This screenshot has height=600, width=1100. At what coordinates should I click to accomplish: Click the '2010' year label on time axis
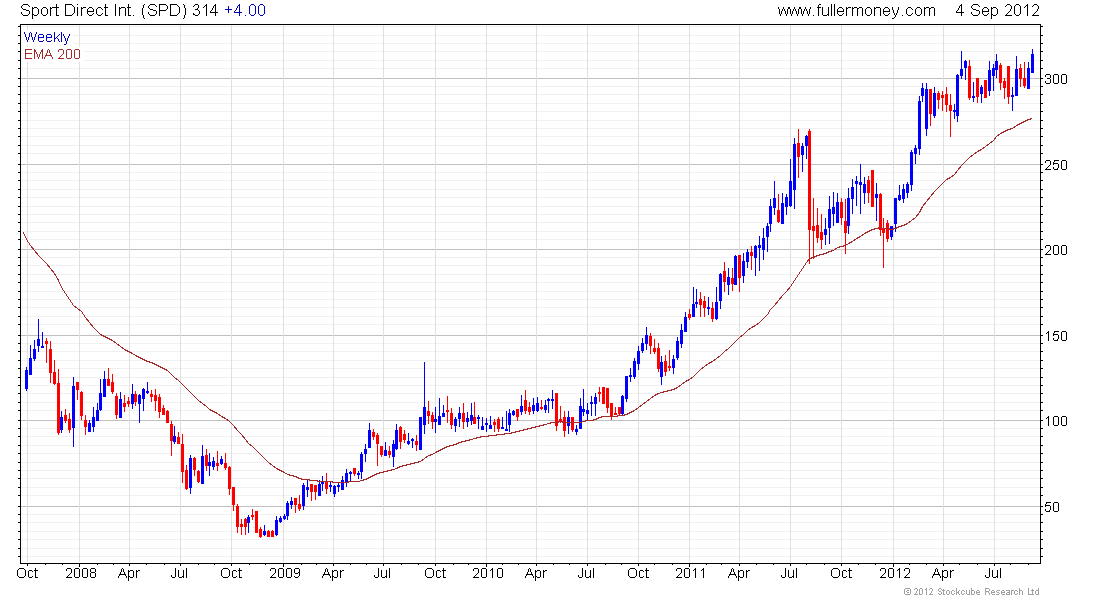point(488,573)
